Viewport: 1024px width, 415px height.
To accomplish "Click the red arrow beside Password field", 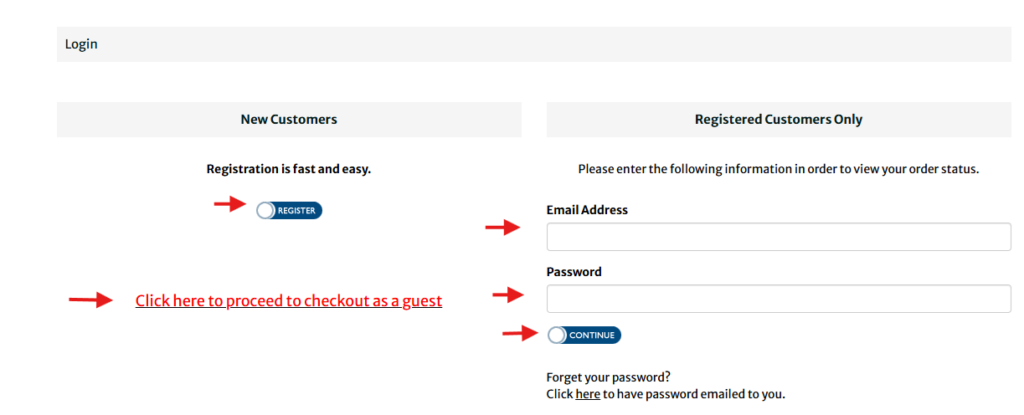I will pyautogui.click(x=508, y=295).
